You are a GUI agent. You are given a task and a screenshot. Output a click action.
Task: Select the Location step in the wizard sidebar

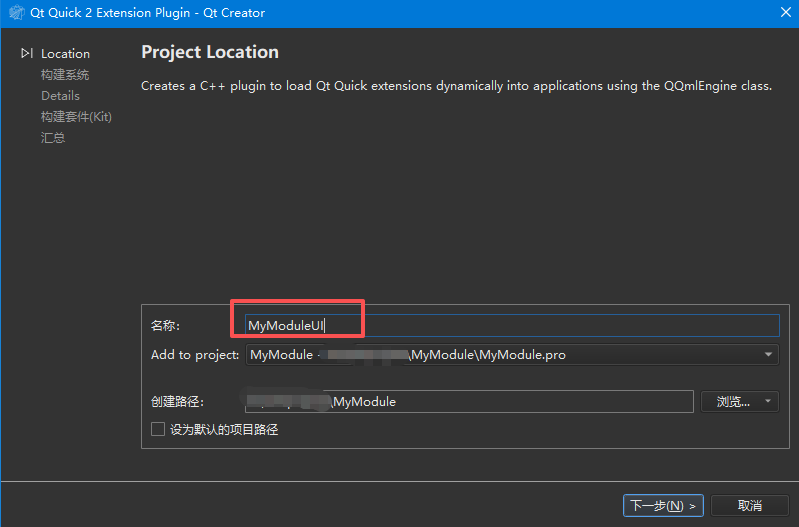(65, 54)
